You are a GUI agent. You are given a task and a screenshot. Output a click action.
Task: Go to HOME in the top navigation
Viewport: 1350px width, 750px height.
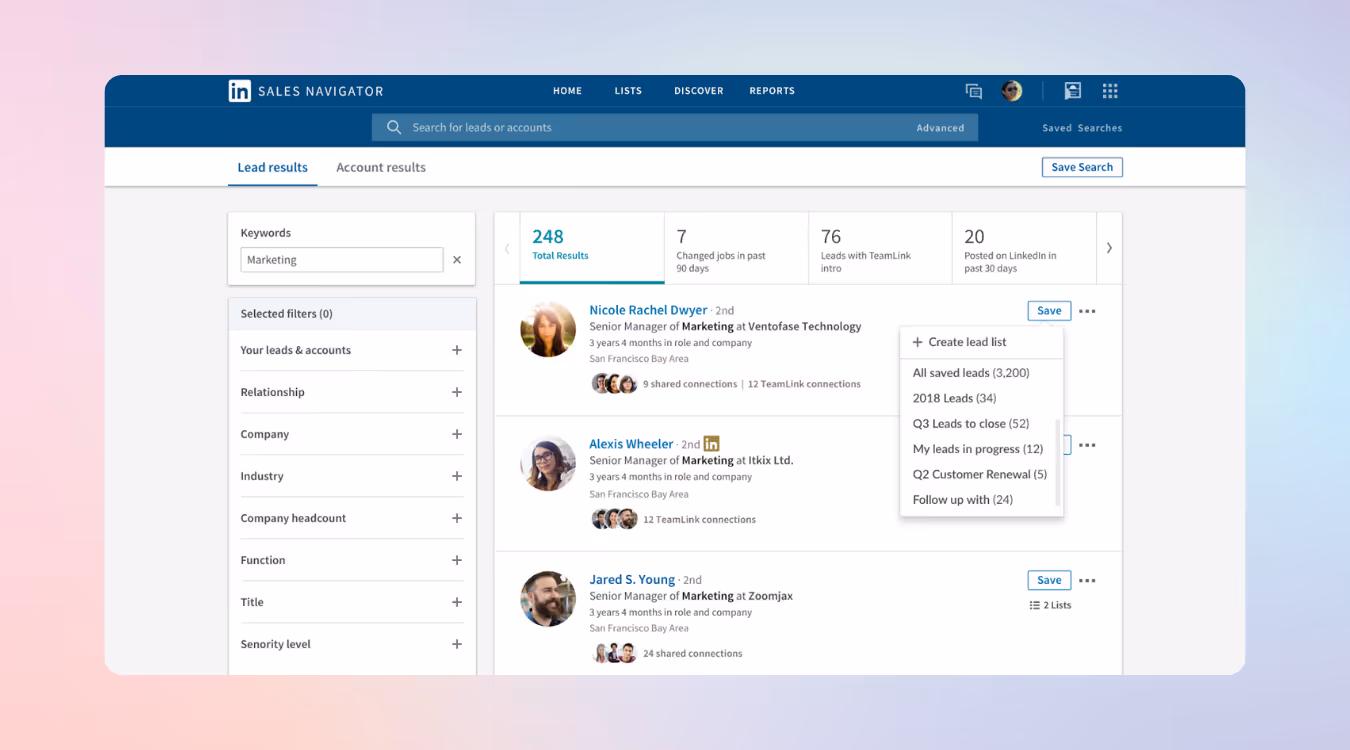click(x=567, y=91)
